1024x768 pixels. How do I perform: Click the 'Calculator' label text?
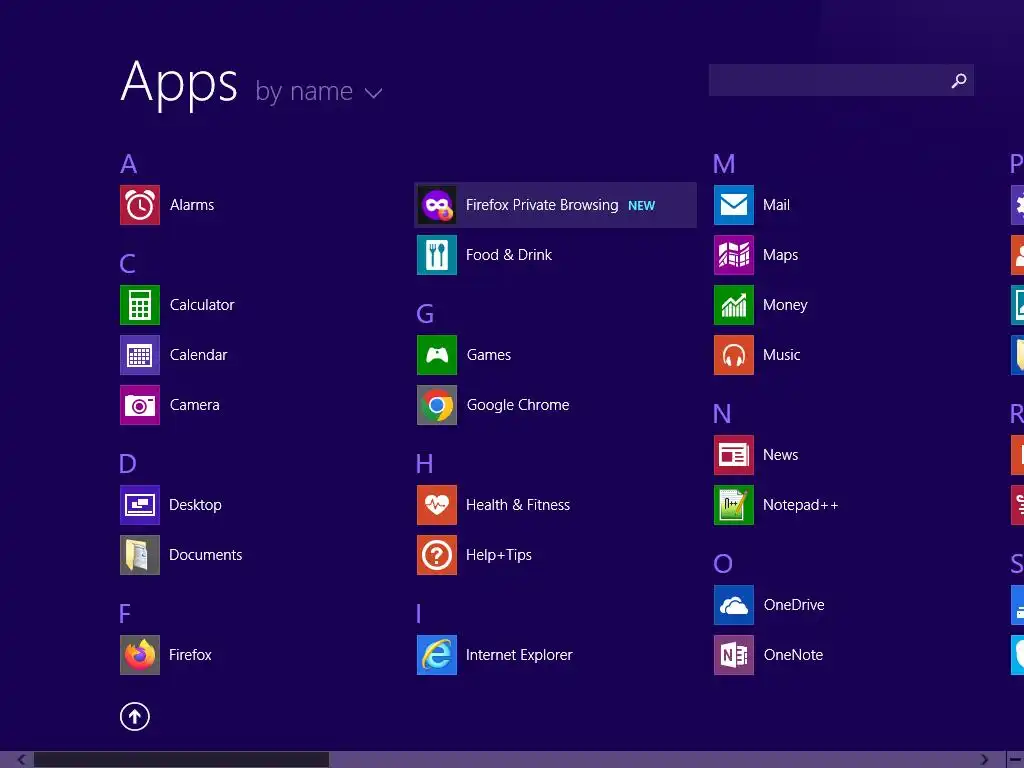click(202, 305)
